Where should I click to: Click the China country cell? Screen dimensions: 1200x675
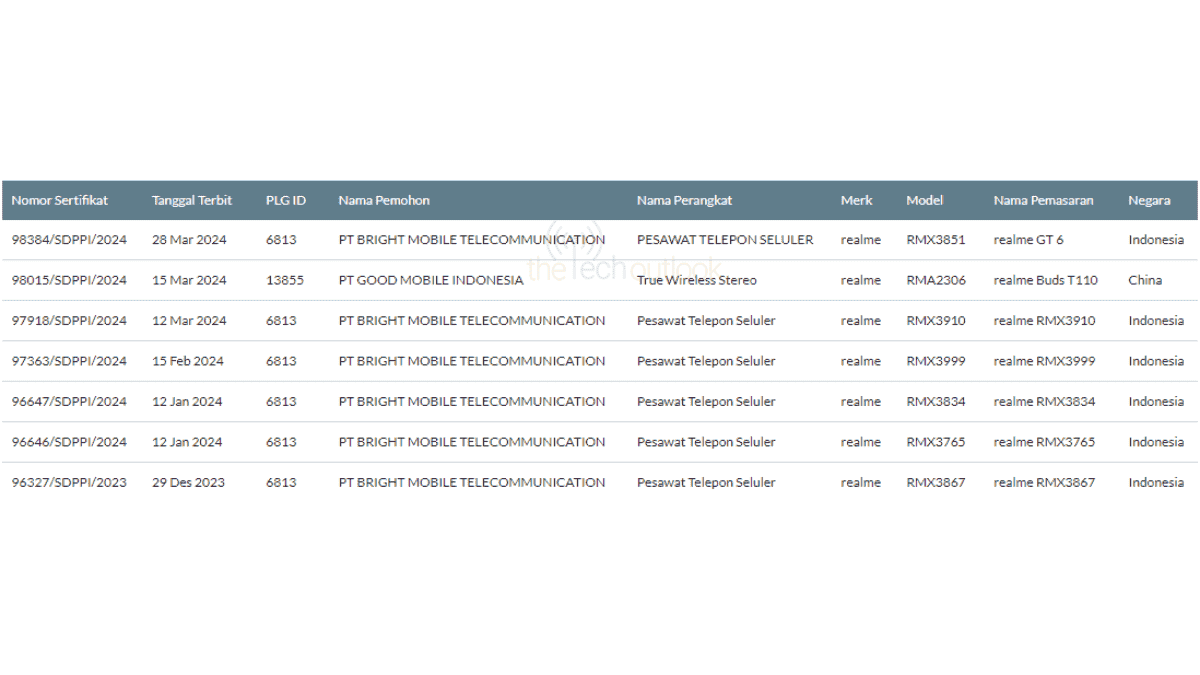point(1145,280)
